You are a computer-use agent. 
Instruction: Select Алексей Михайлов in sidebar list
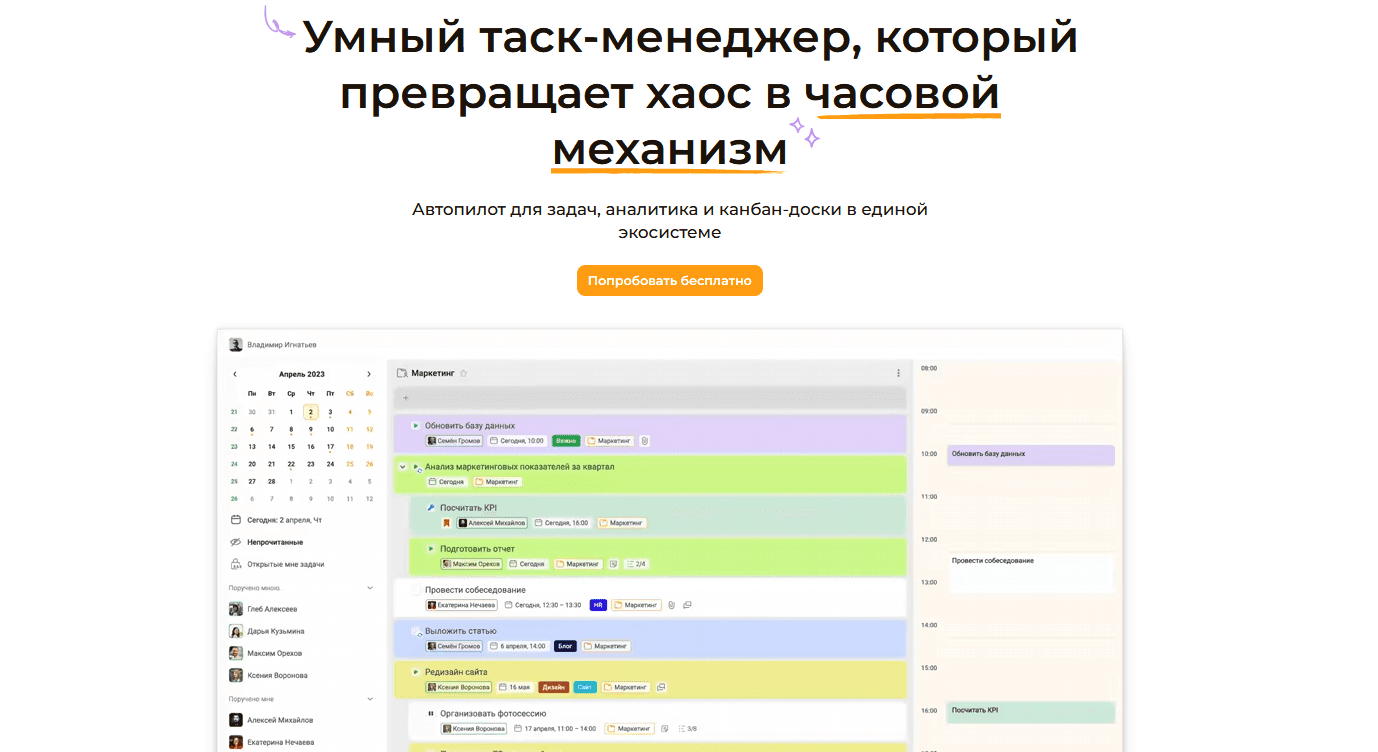(x=271, y=720)
